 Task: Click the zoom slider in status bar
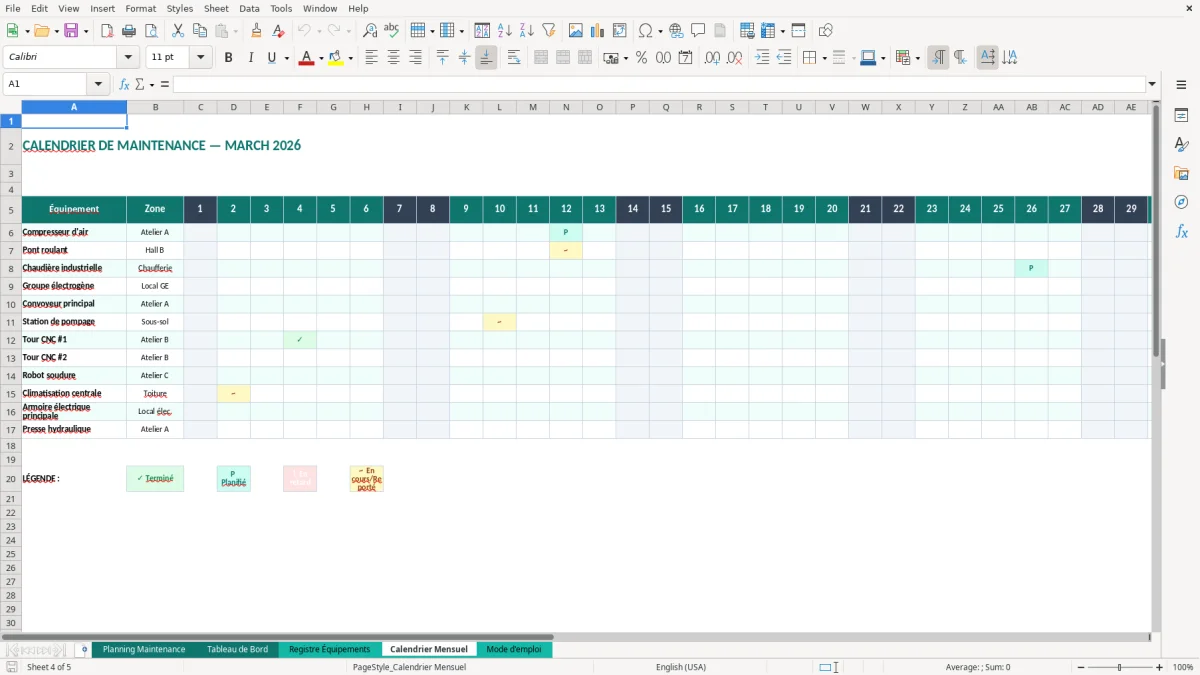[1120, 667]
